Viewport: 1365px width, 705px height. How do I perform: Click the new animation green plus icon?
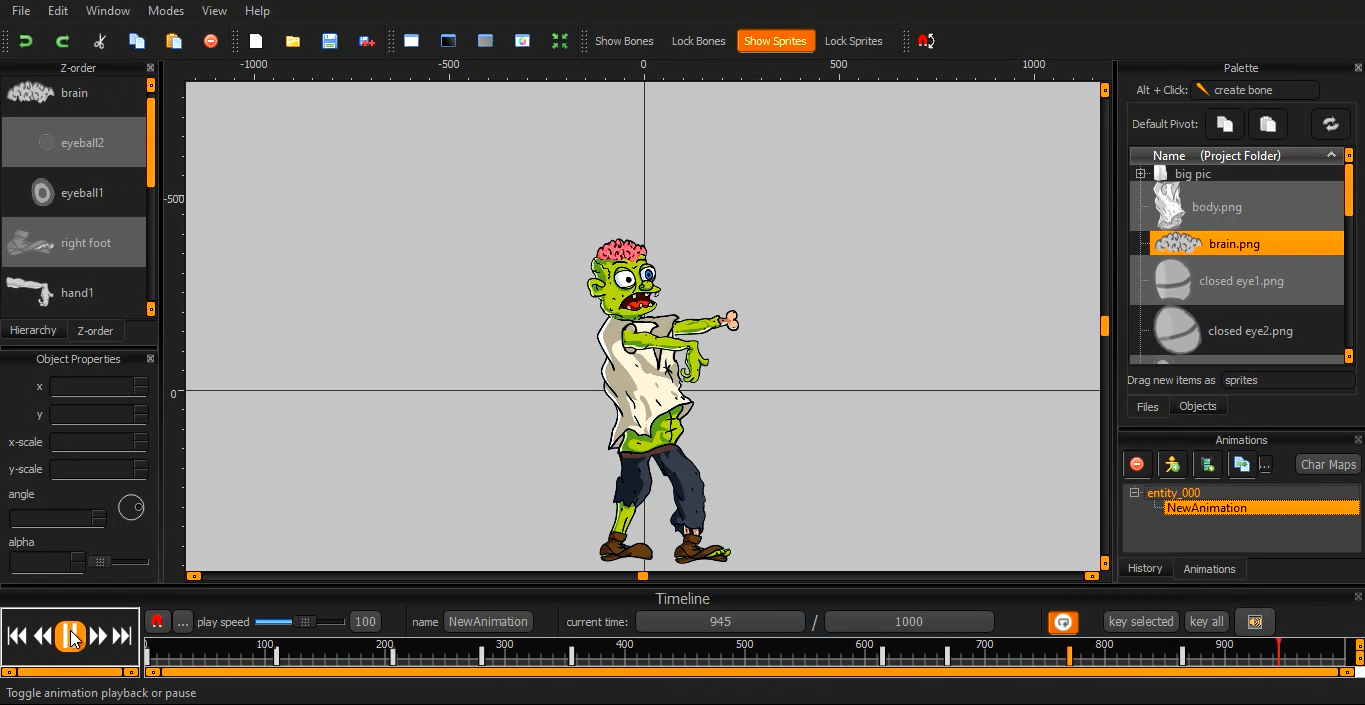[x=1207, y=464]
